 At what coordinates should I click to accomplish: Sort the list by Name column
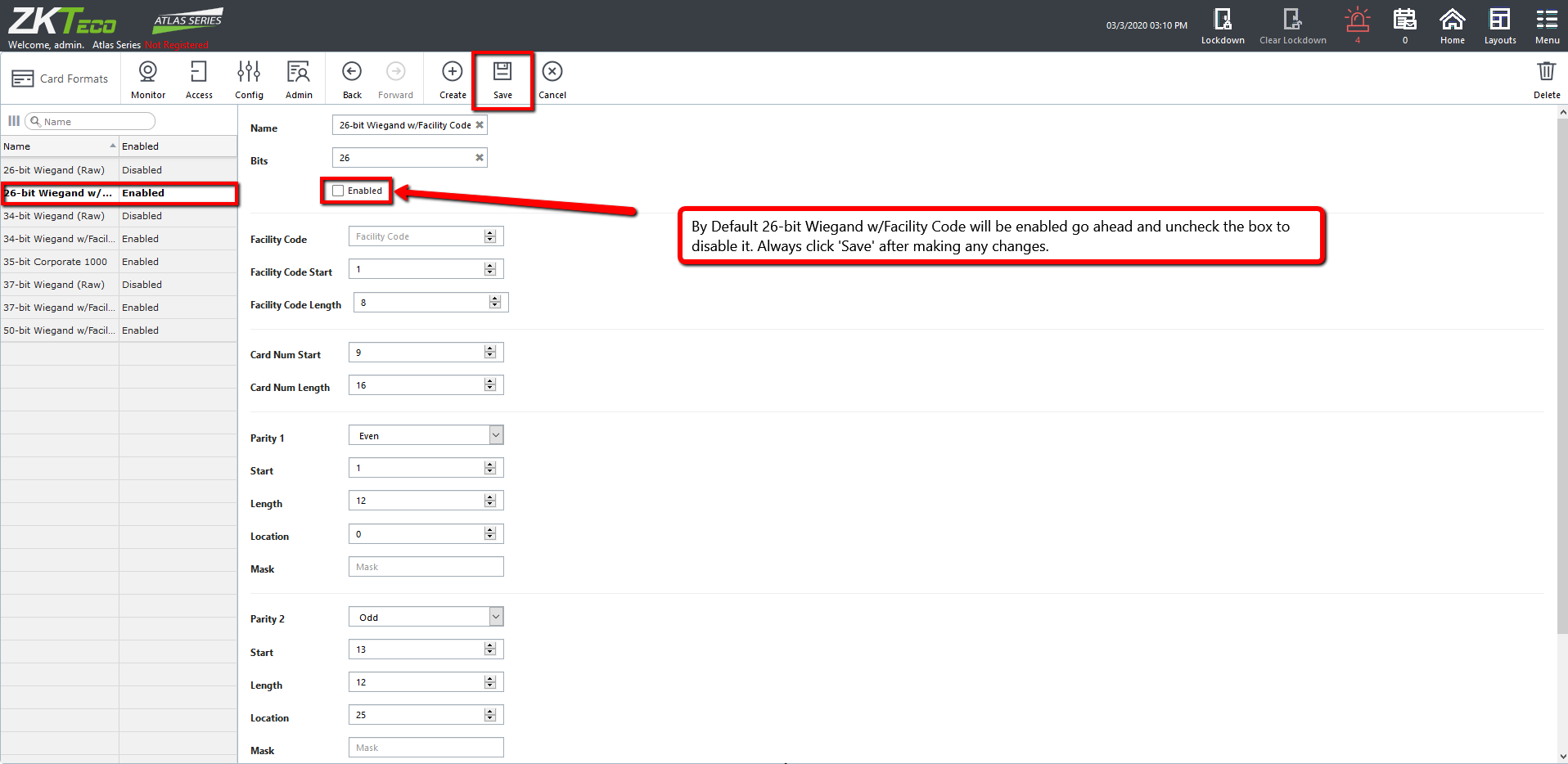point(60,146)
